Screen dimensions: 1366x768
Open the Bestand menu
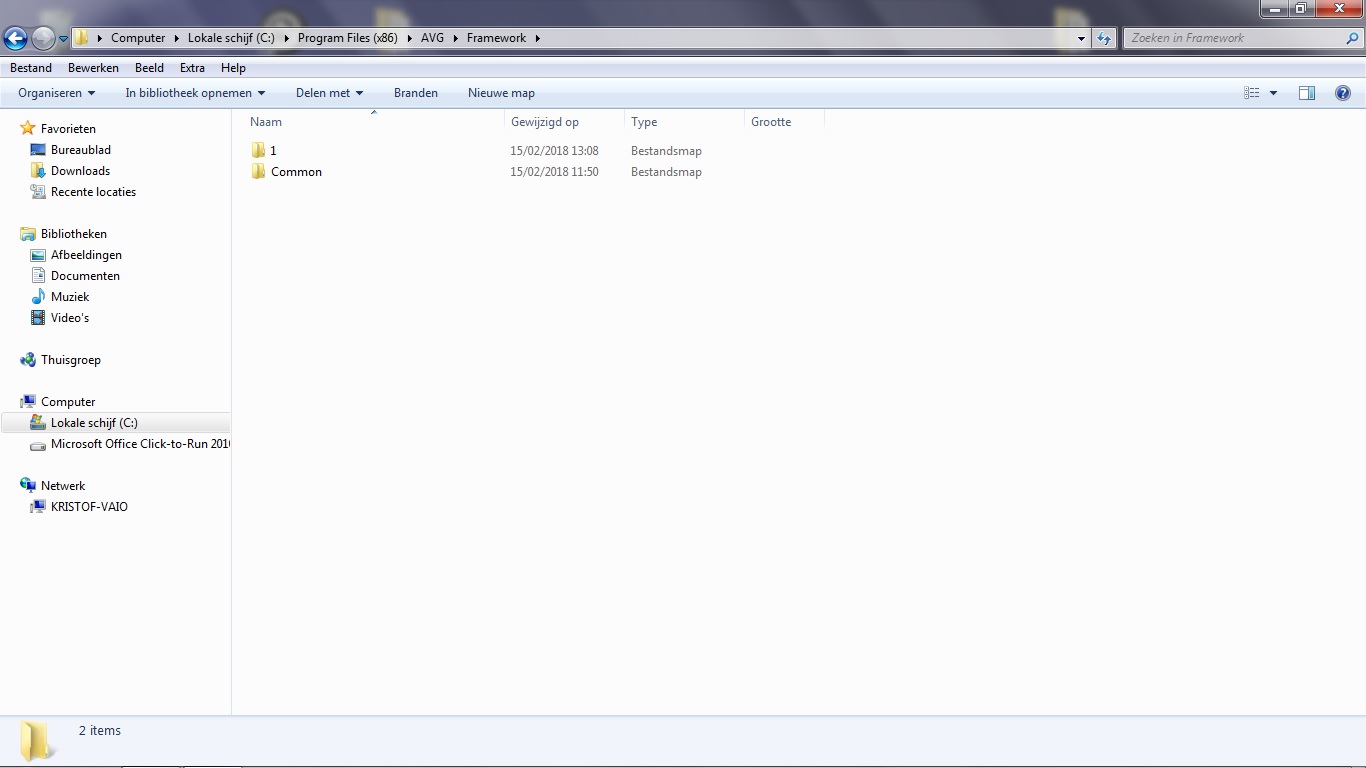[31, 68]
